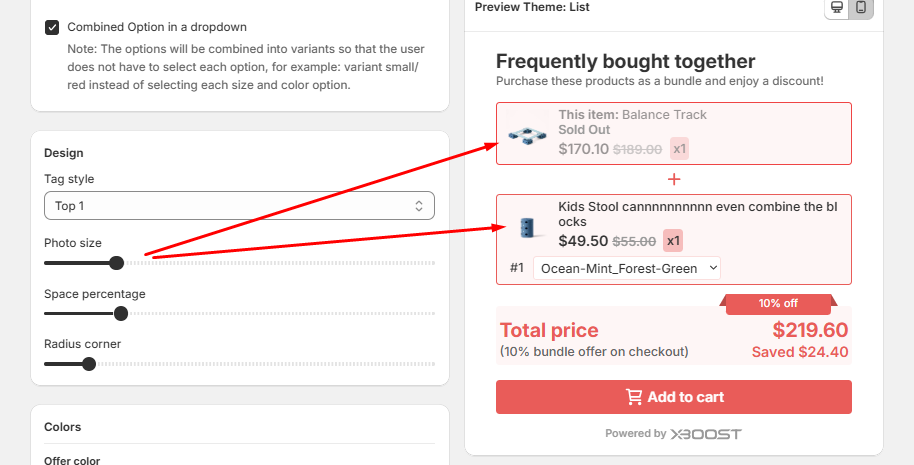Open the Tag style dropdown
914x465 pixels.
(x=239, y=206)
